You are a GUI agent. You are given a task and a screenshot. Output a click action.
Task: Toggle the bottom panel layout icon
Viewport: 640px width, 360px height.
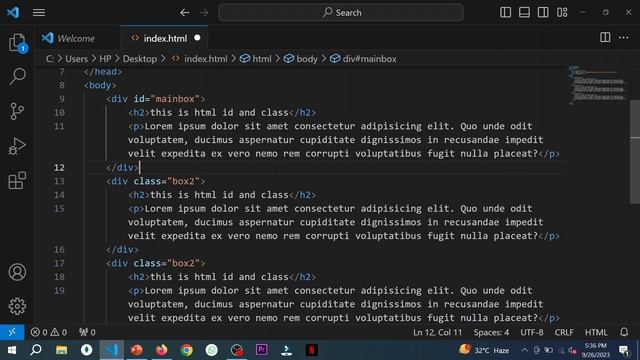point(524,13)
